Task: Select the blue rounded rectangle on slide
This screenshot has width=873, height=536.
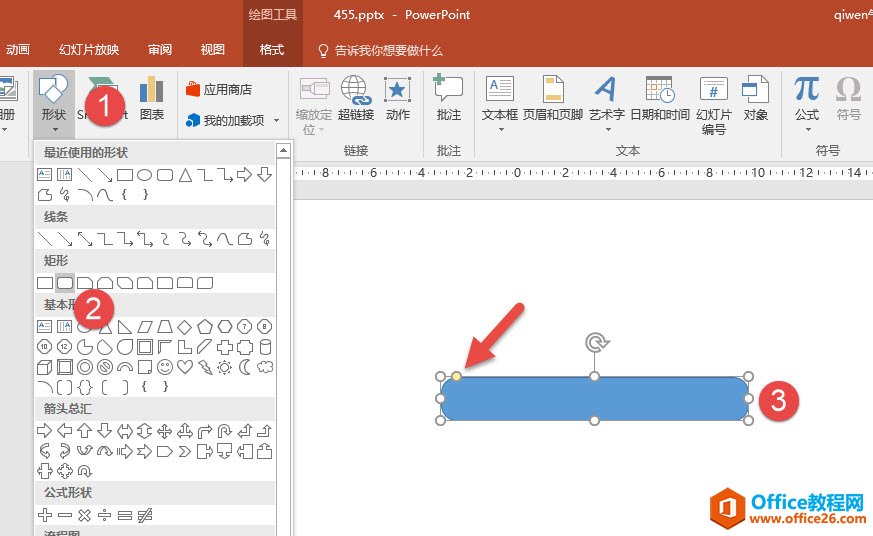Action: click(x=594, y=399)
